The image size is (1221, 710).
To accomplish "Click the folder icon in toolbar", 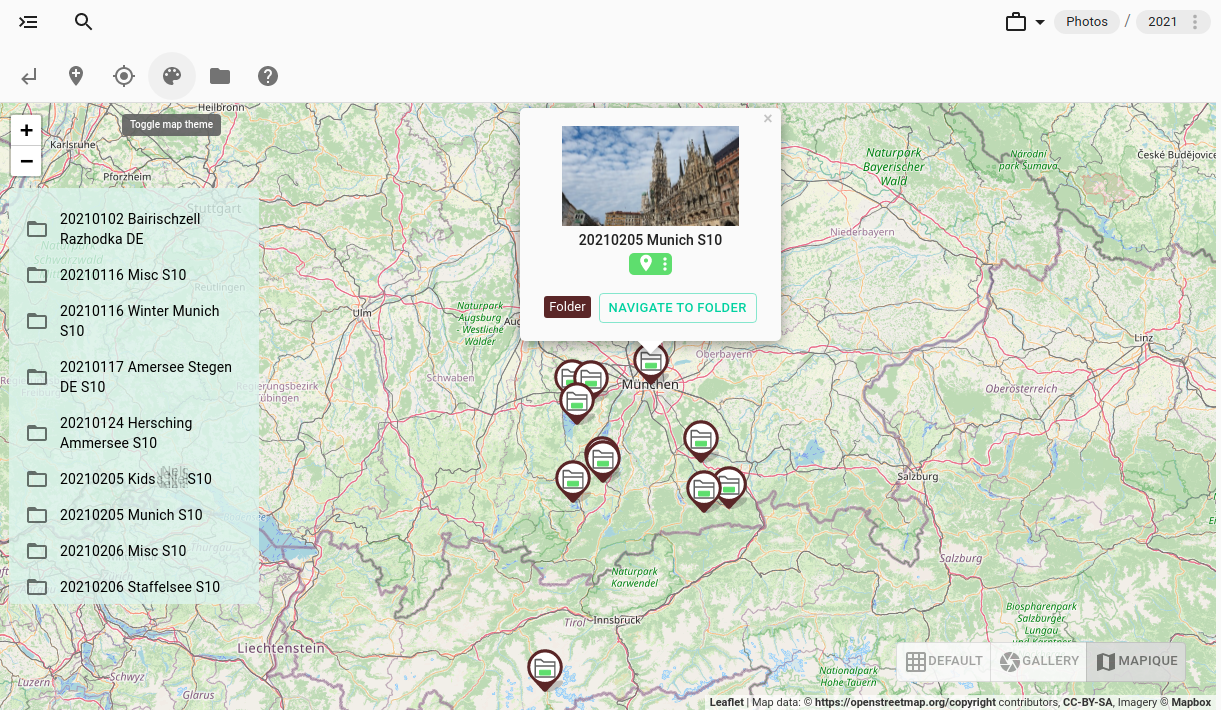I will (x=220, y=76).
